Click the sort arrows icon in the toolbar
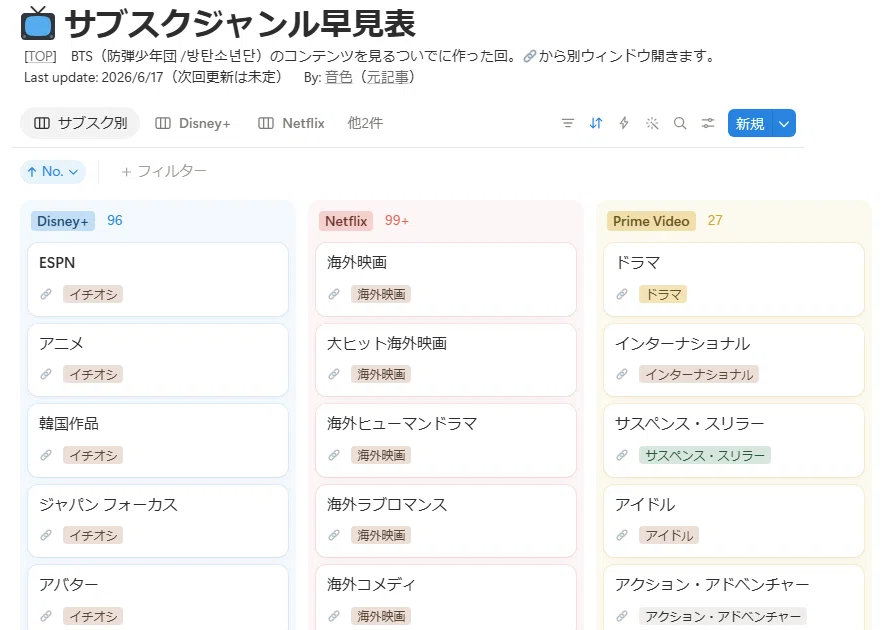 tap(596, 123)
